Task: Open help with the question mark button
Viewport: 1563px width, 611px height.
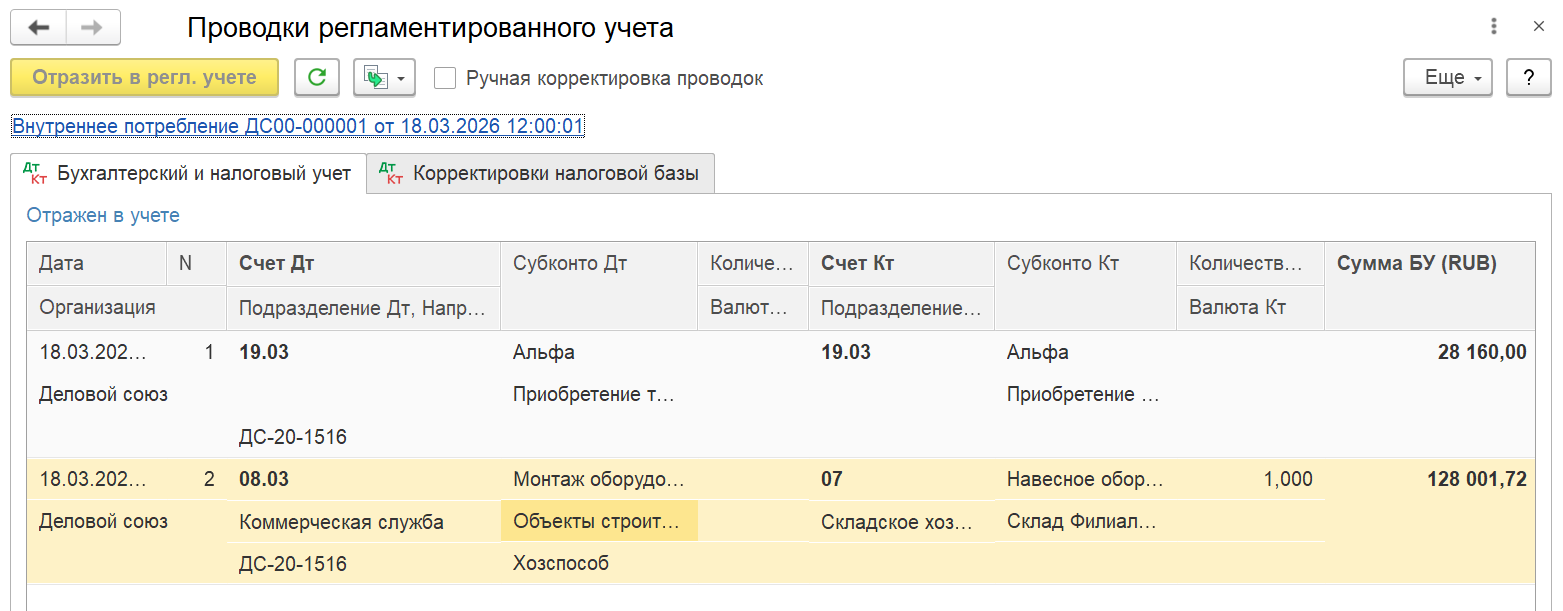Action: point(1528,77)
